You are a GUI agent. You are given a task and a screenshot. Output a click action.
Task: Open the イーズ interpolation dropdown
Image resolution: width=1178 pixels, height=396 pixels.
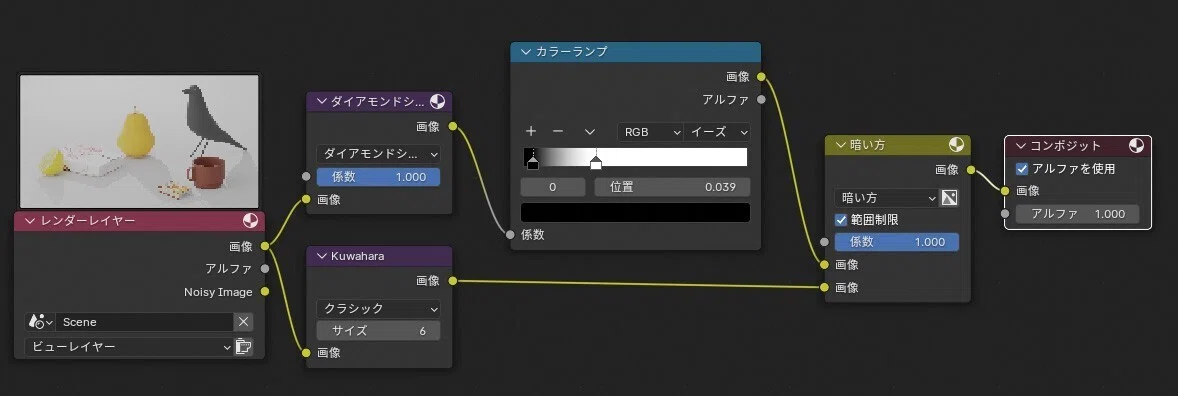pyautogui.click(x=717, y=131)
